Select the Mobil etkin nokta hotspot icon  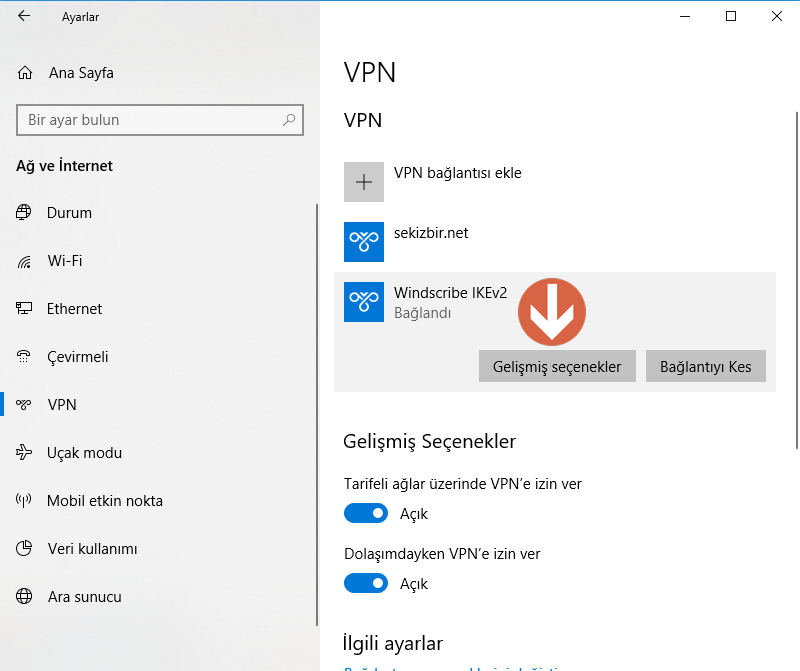tap(22, 500)
